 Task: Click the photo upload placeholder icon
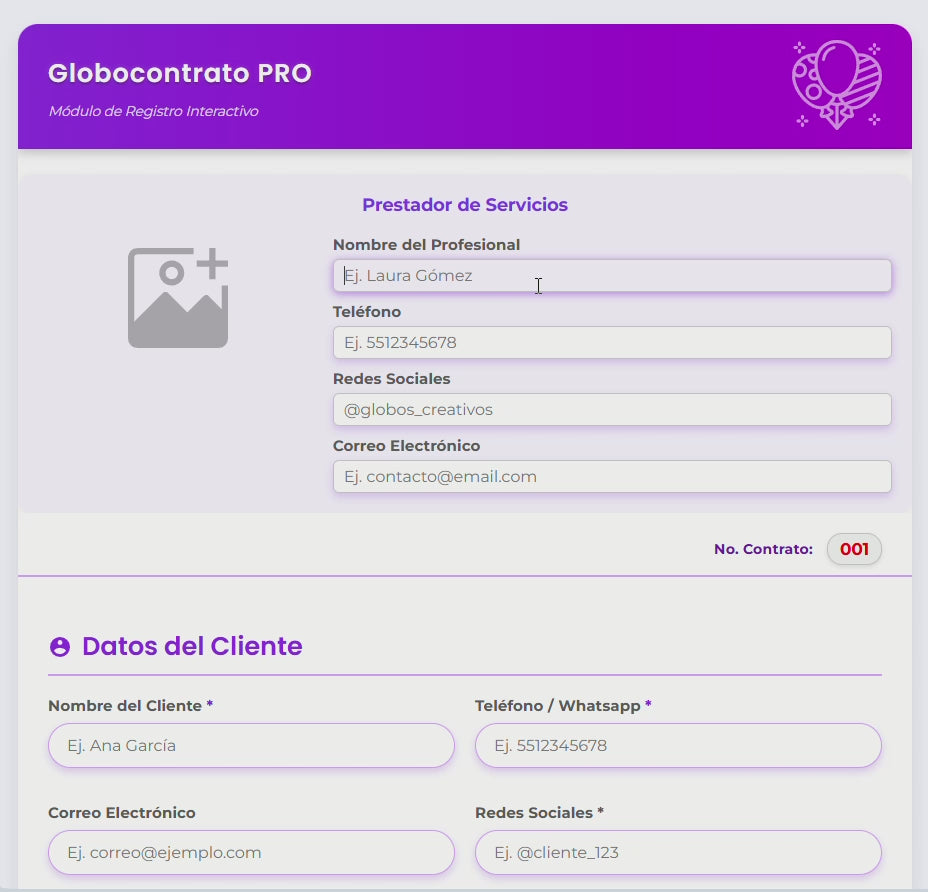pos(177,297)
